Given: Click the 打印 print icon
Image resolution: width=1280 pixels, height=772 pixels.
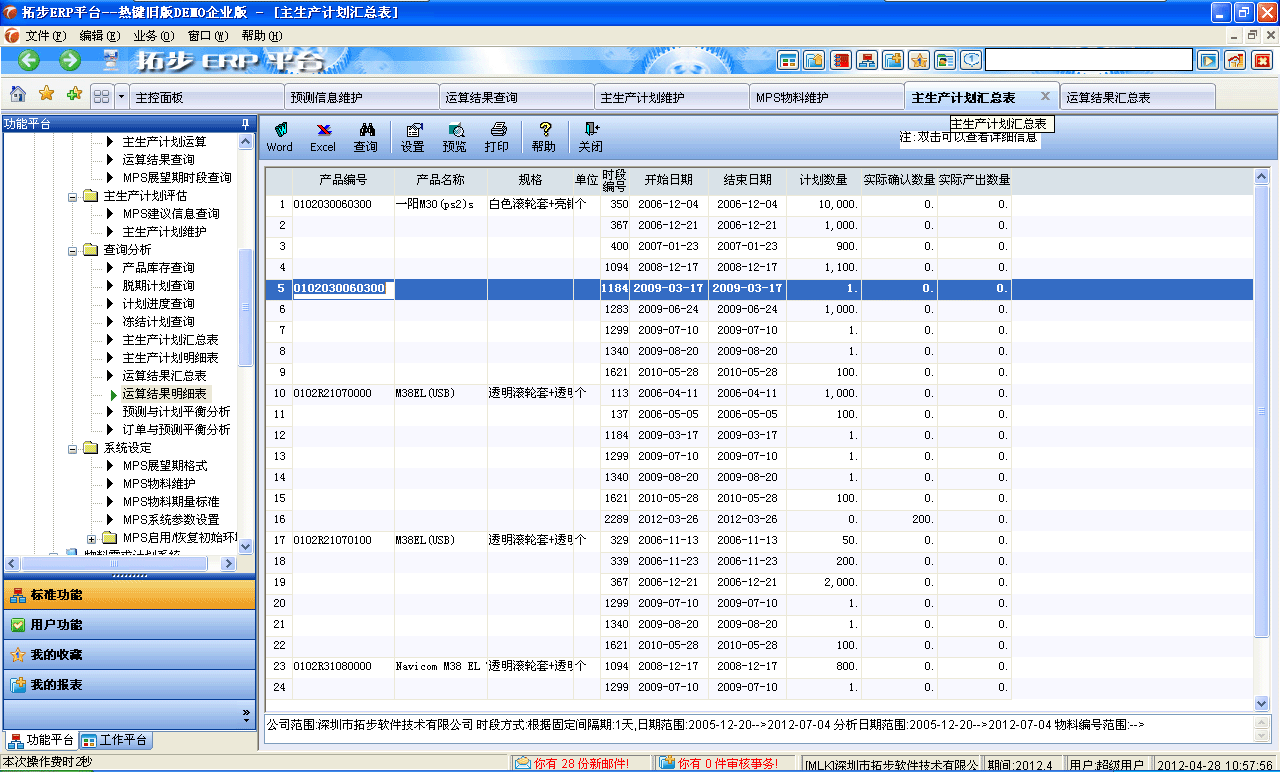Looking at the screenshot, I should [497, 137].
